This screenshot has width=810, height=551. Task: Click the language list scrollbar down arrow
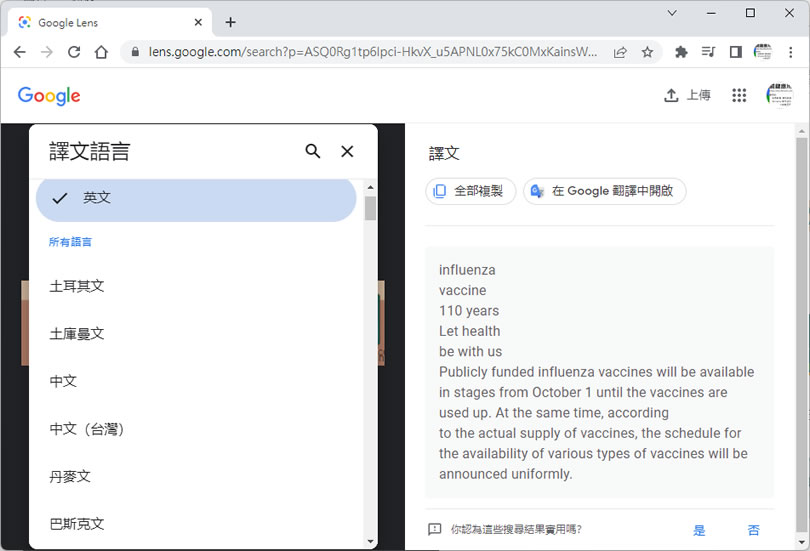tap(370, 542)
